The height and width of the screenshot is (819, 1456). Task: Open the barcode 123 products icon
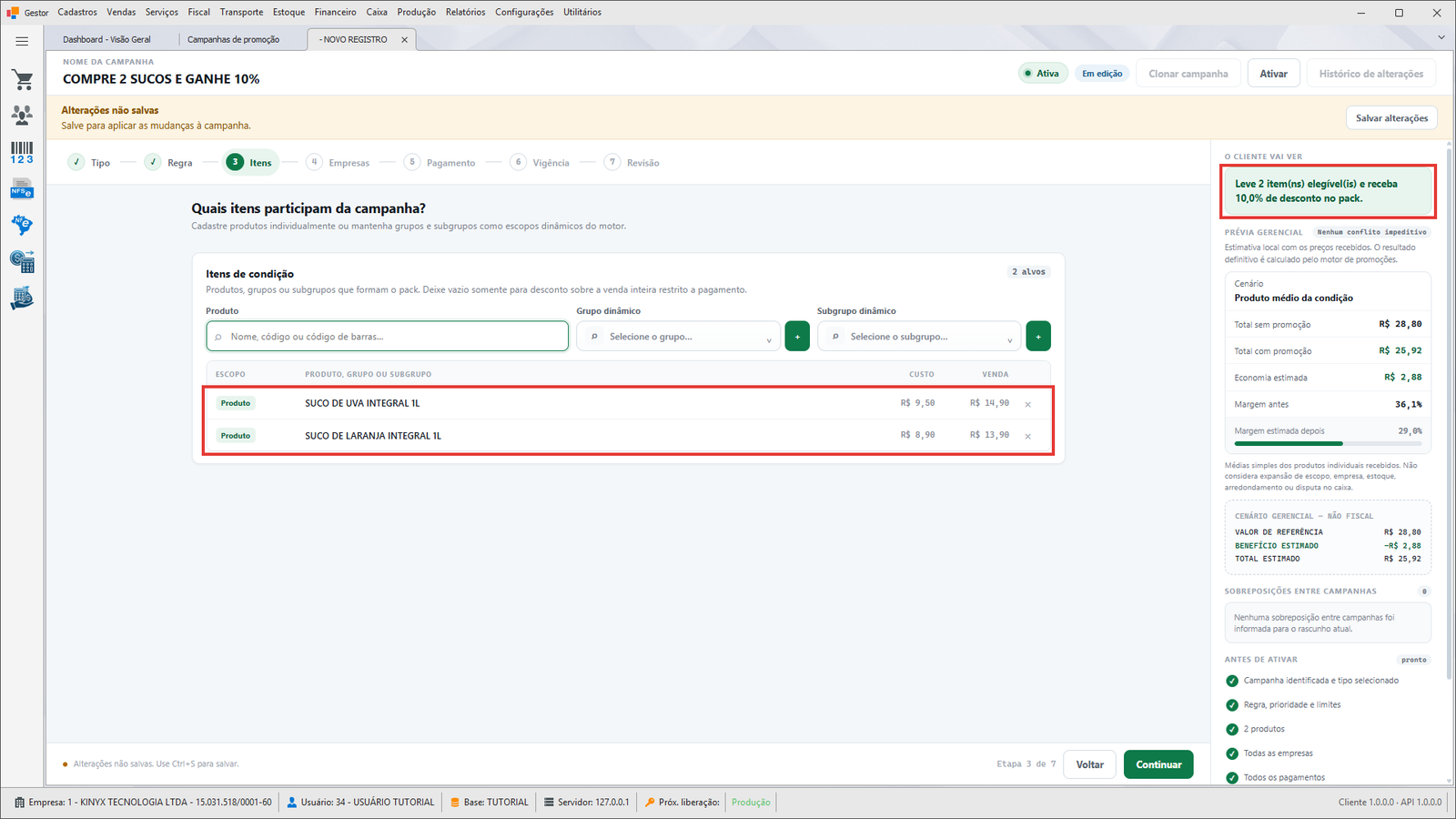pyautogui.click(x=22, y=152)
